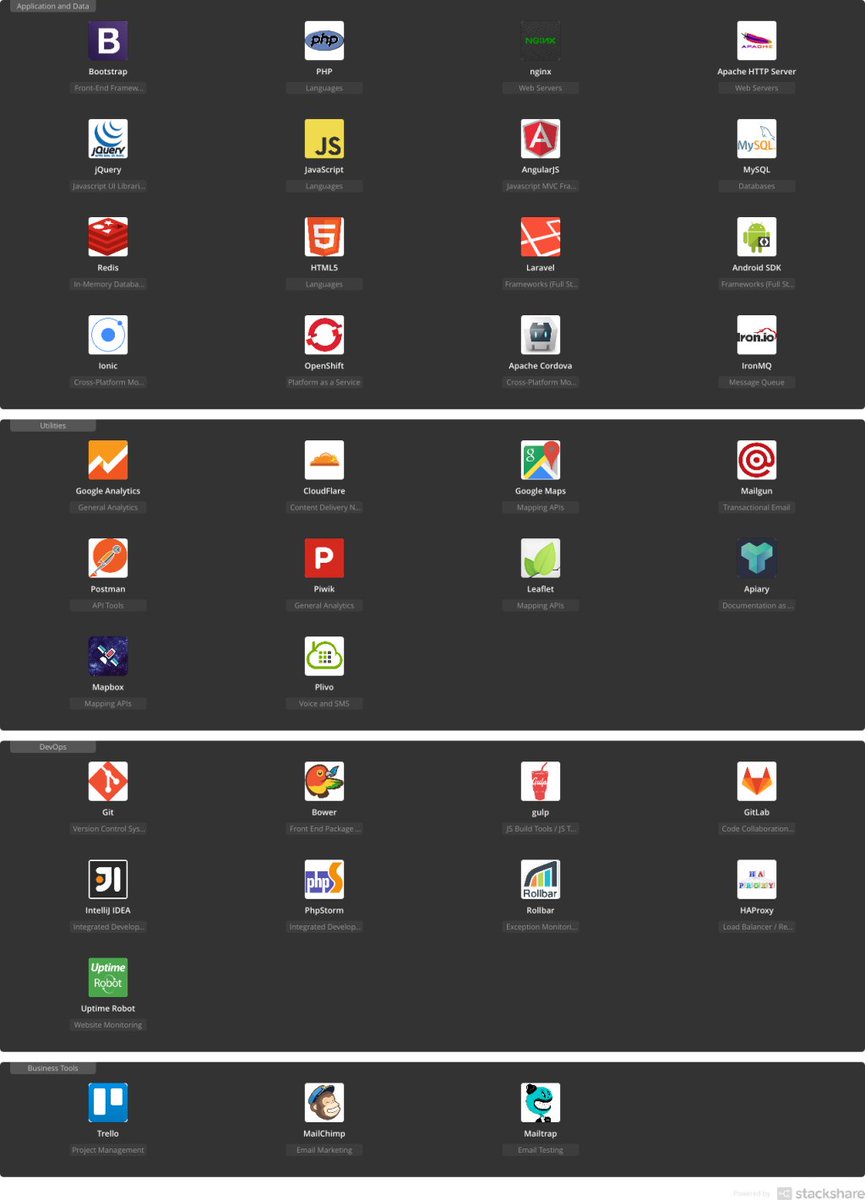865x1200 pixels.
Task: Click the IntelliJ IDEA icon
Action: [108, 879]
